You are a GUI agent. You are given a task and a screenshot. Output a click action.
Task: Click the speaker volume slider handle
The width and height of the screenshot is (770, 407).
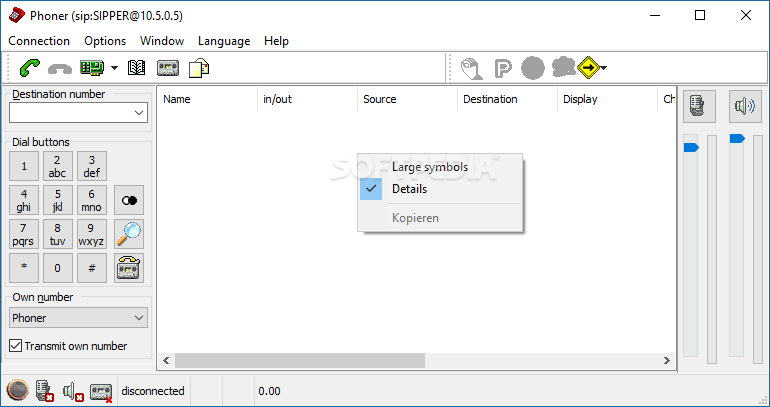737,138
